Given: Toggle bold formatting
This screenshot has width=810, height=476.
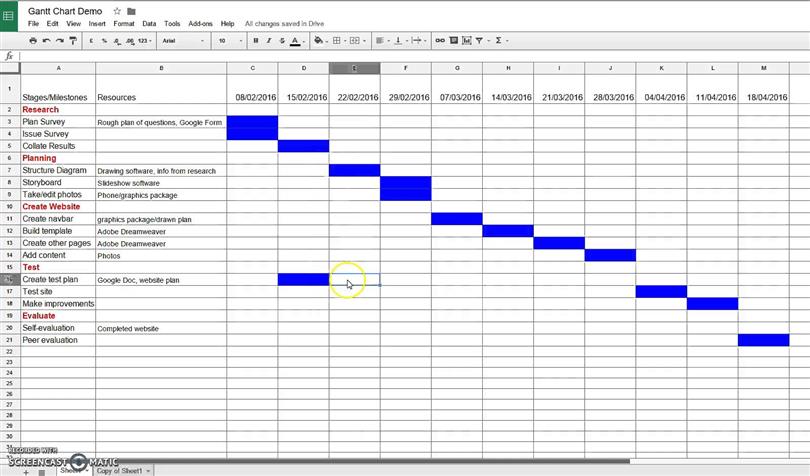Looking at the screenshot, I should [x=256, y=40].
